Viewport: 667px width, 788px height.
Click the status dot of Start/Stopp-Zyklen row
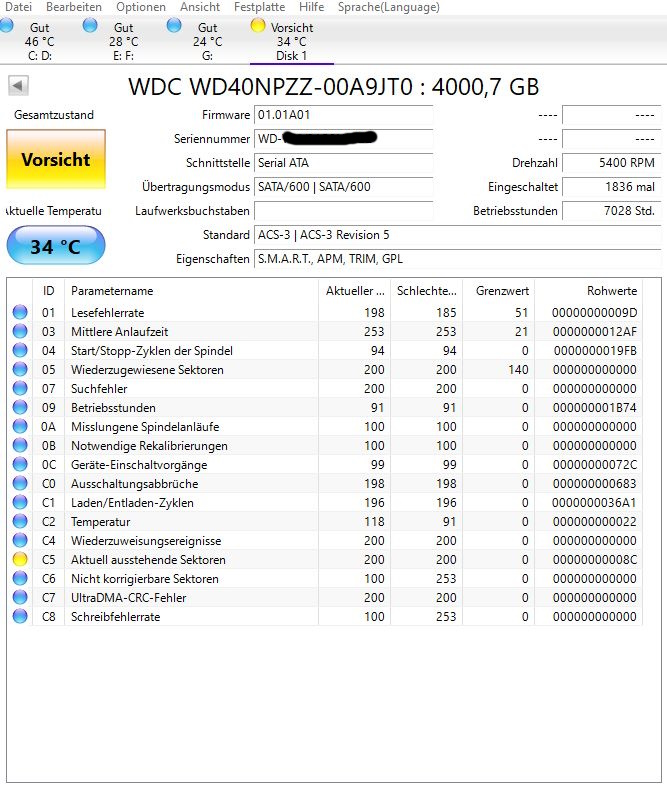pos(20,350)
